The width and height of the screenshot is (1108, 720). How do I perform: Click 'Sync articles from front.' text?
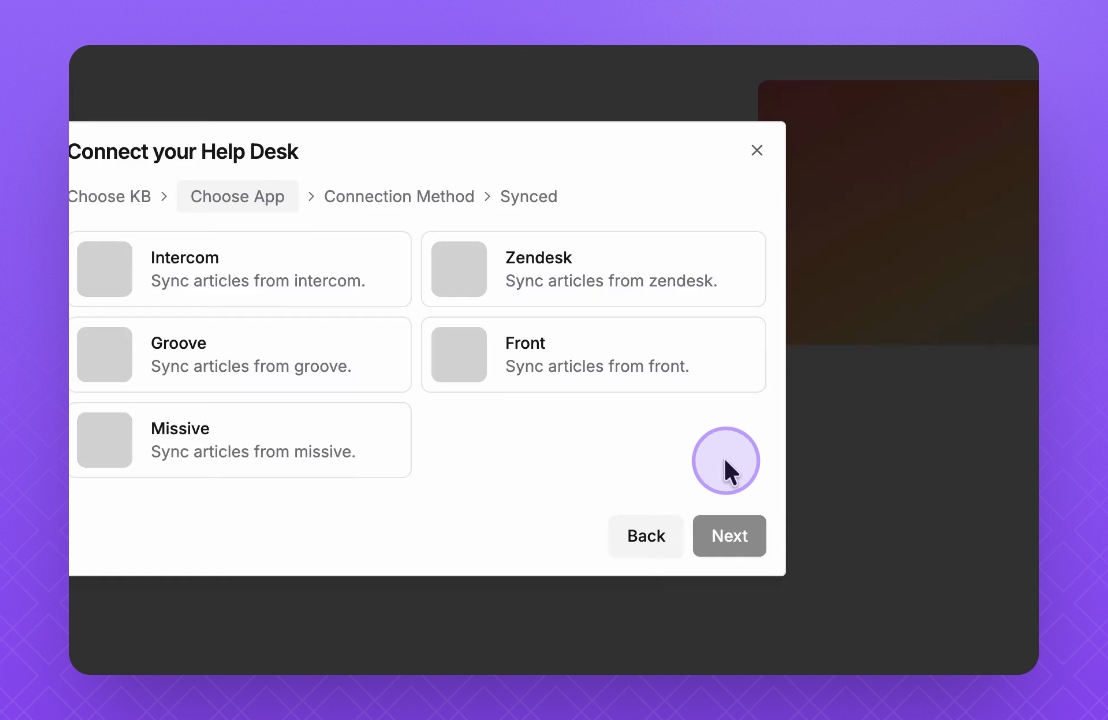(597, 366)
